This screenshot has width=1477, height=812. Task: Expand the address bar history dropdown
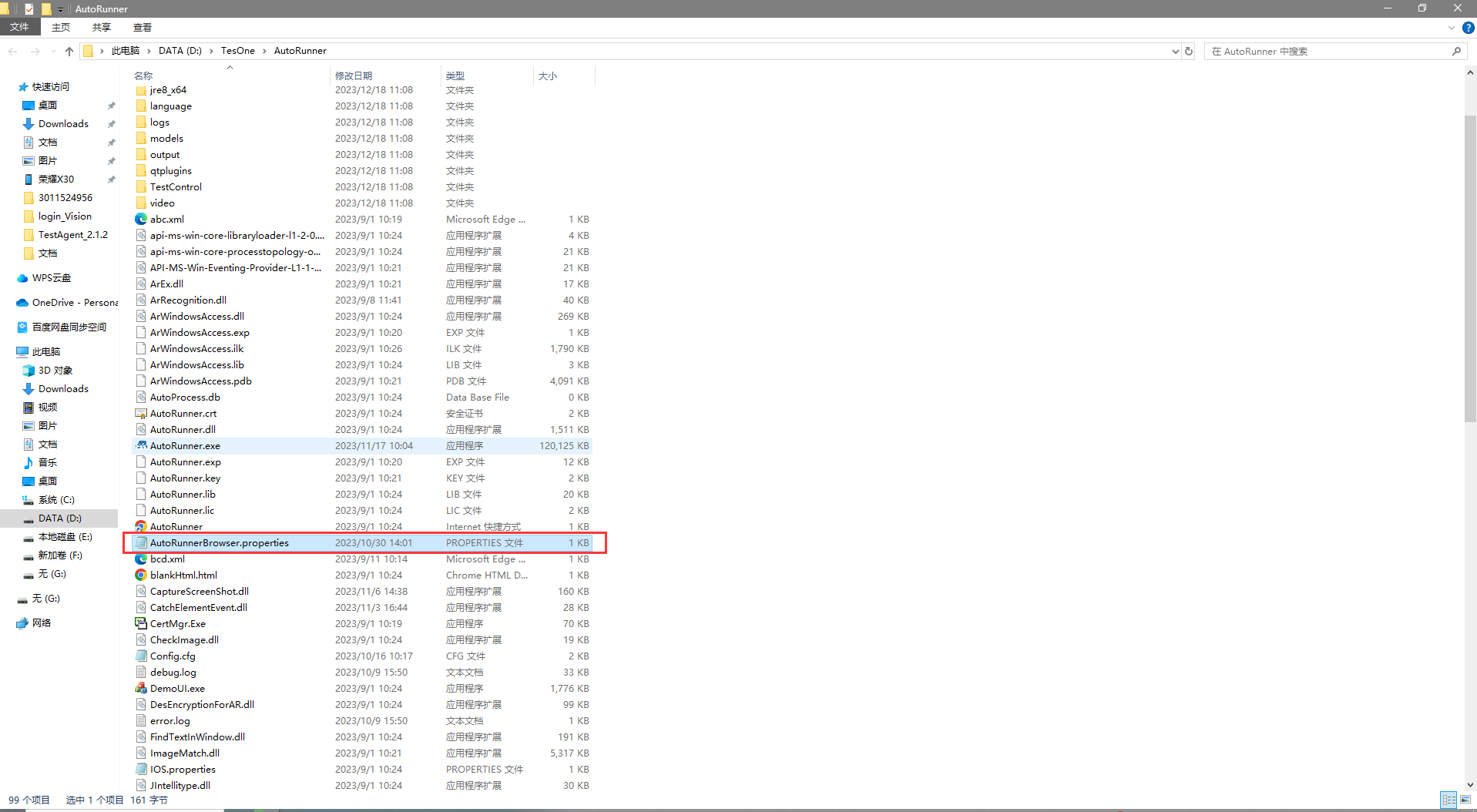click(1175, 52)
